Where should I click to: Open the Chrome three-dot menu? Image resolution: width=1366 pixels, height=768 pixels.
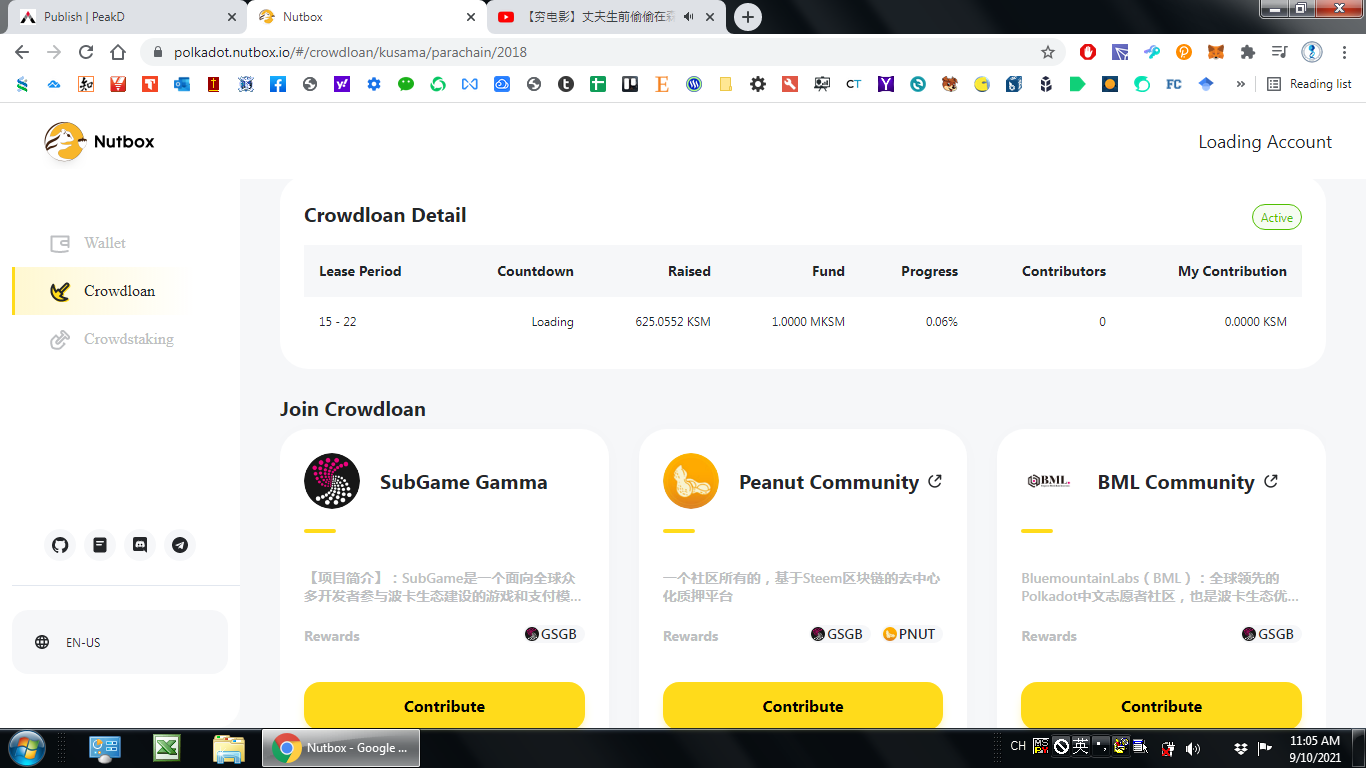tap(1343, 52)
